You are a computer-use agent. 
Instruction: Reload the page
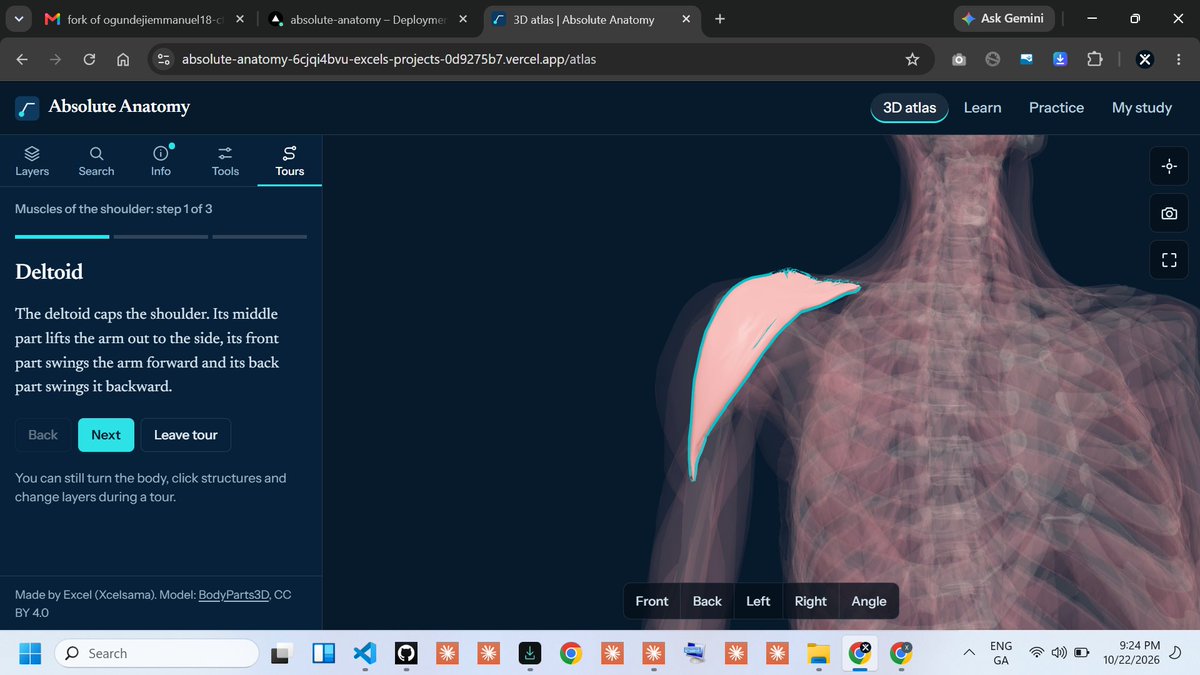coord(89,60)
